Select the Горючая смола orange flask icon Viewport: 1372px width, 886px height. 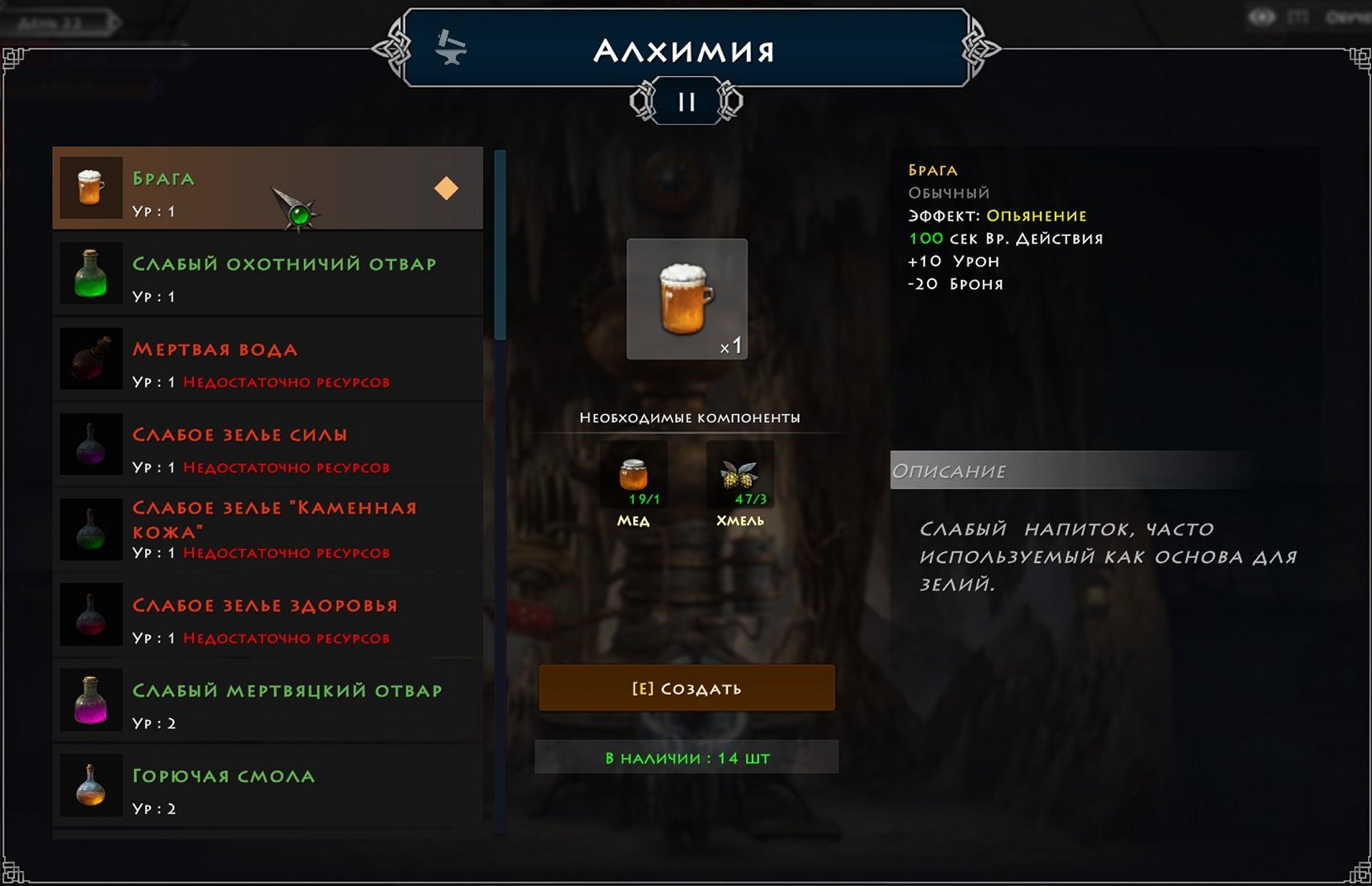coord(91,785)
